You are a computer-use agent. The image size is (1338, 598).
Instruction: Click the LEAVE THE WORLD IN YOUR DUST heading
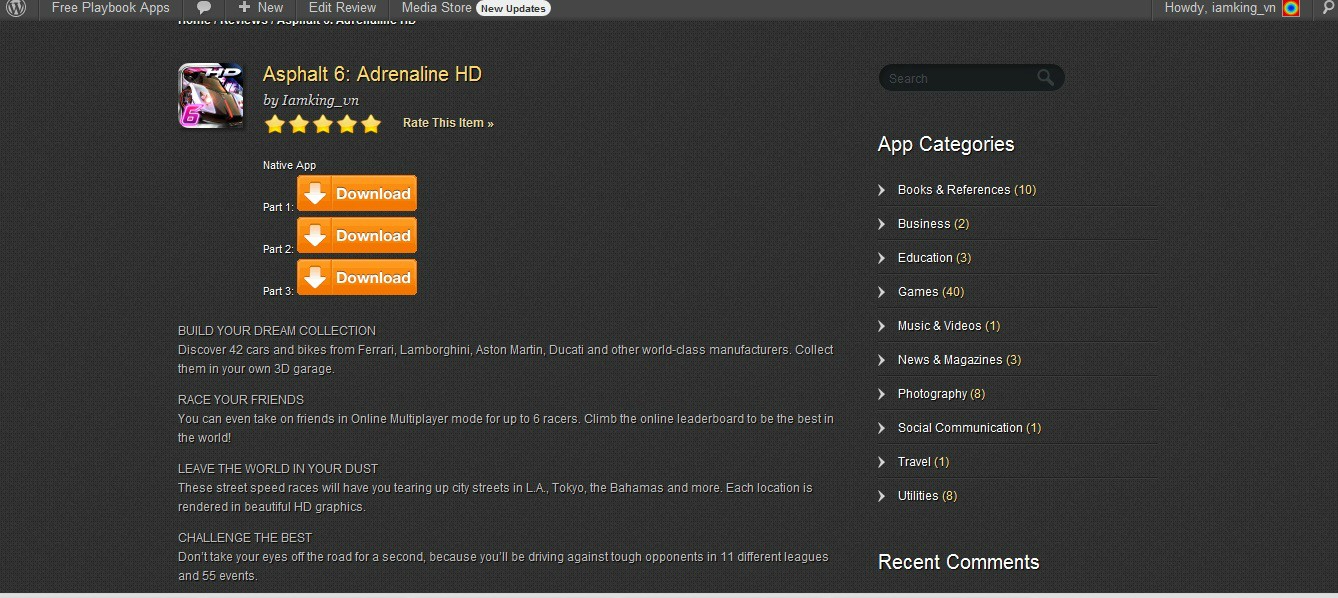pyautogui.click(x=278, y=469)
